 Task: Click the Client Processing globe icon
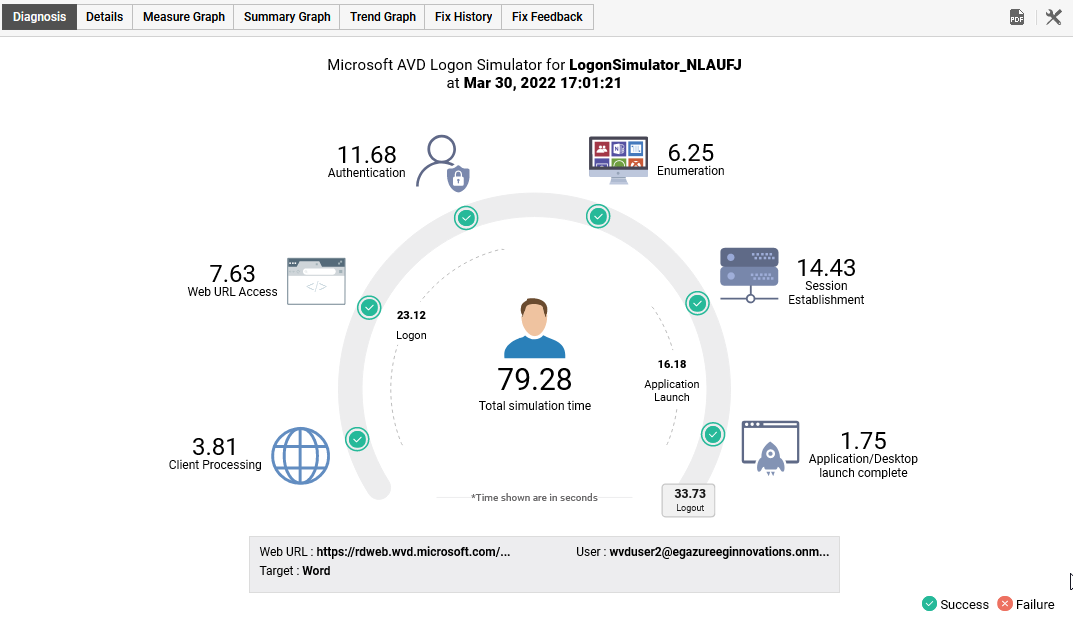coord(300,456)
